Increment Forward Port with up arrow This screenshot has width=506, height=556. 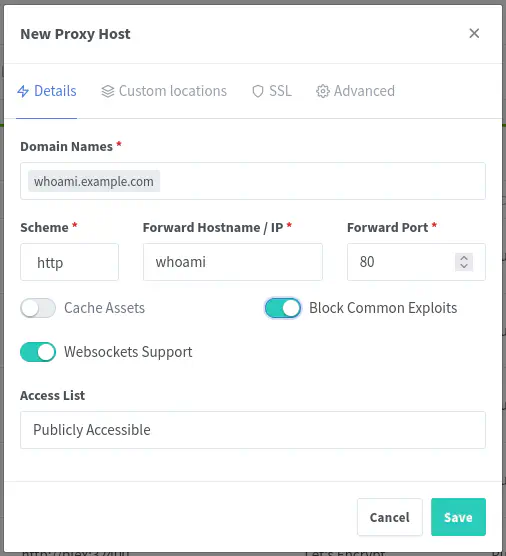(464, 258)
